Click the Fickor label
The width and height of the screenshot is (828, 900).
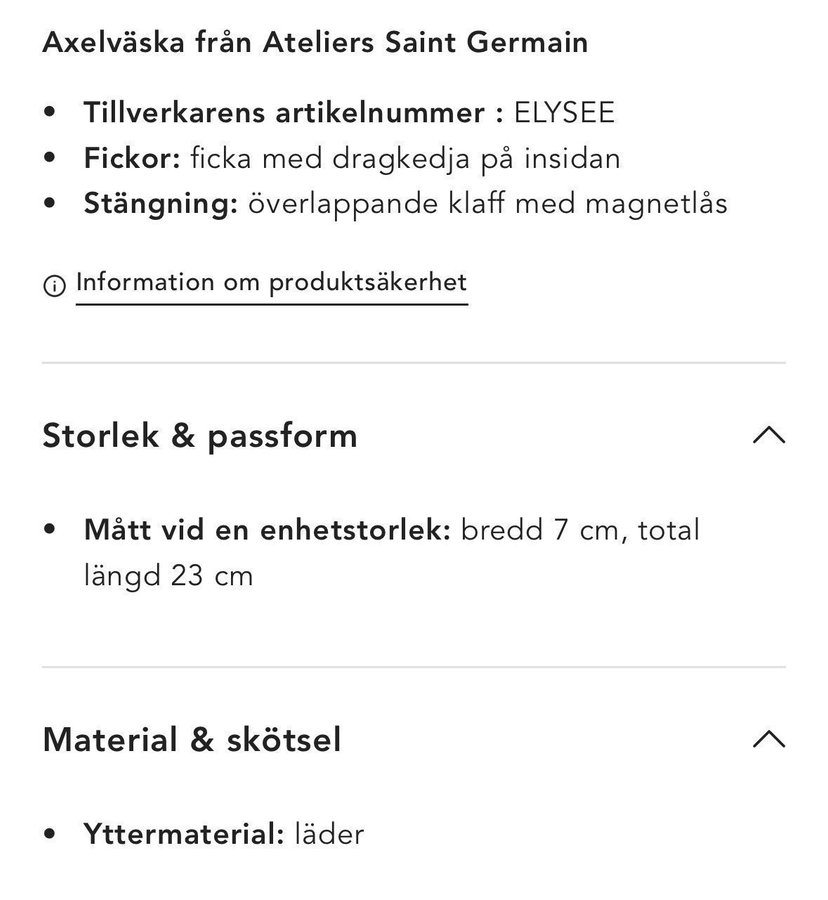click(132, 158)
